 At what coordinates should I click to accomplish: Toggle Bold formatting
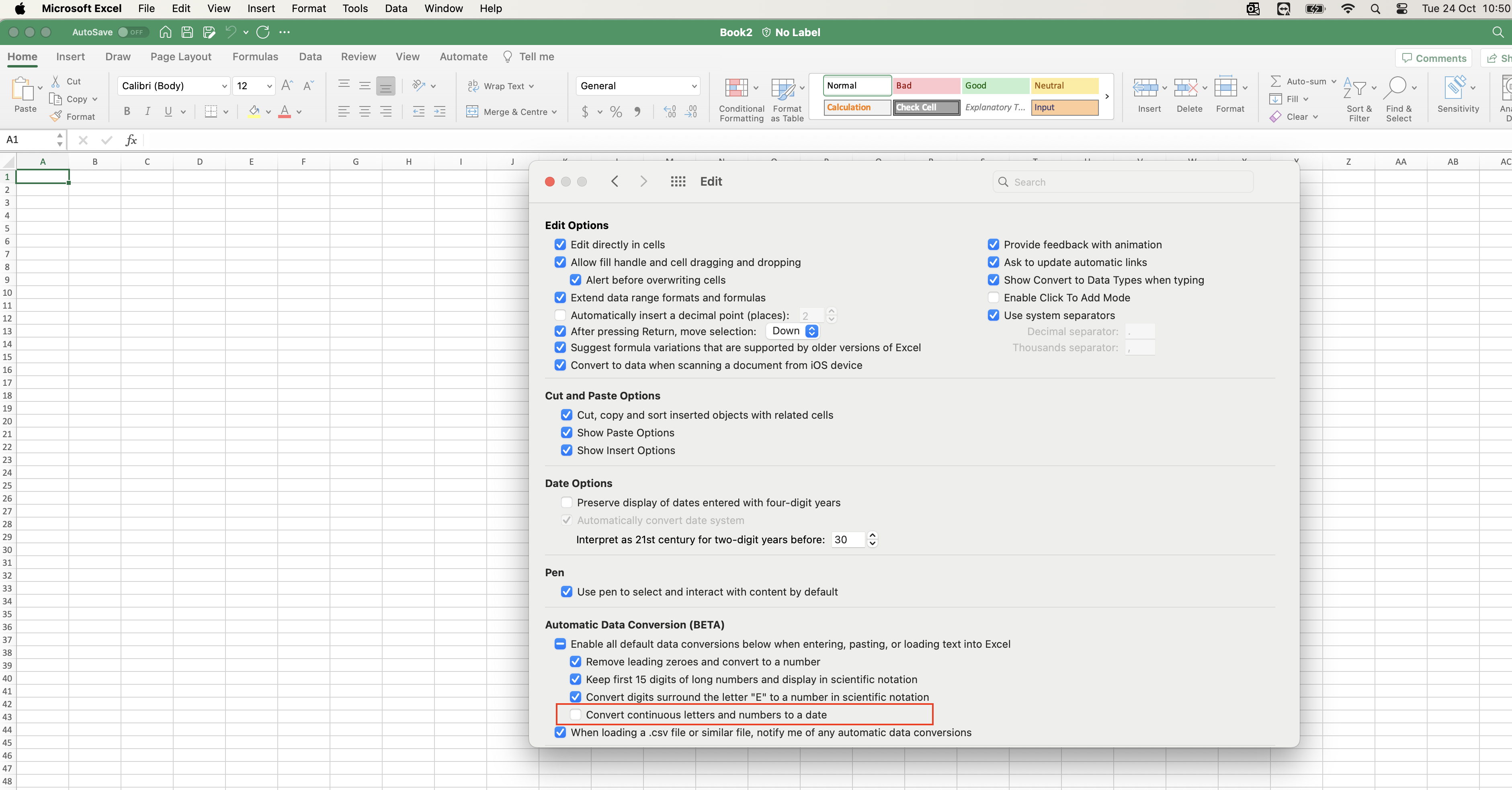(x=127, y=112)
